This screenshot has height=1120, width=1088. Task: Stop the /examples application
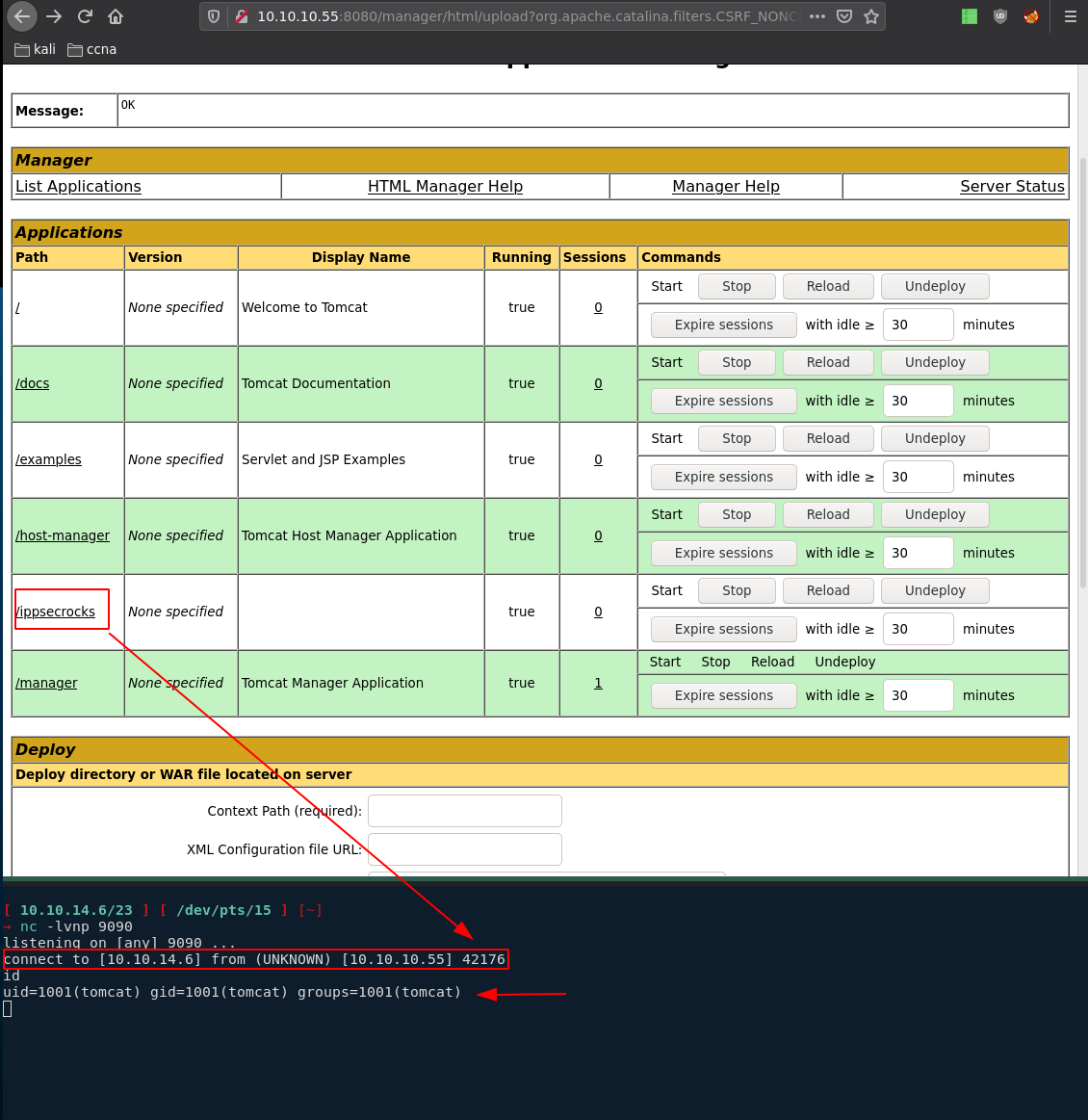737,438
